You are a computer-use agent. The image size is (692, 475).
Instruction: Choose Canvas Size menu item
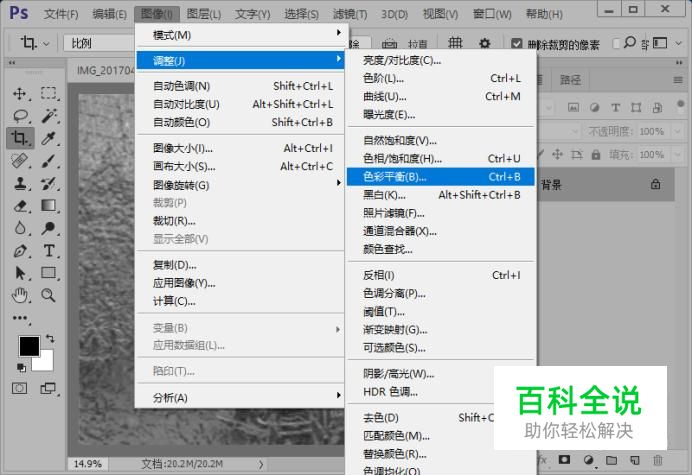click(x=241, y=166)
